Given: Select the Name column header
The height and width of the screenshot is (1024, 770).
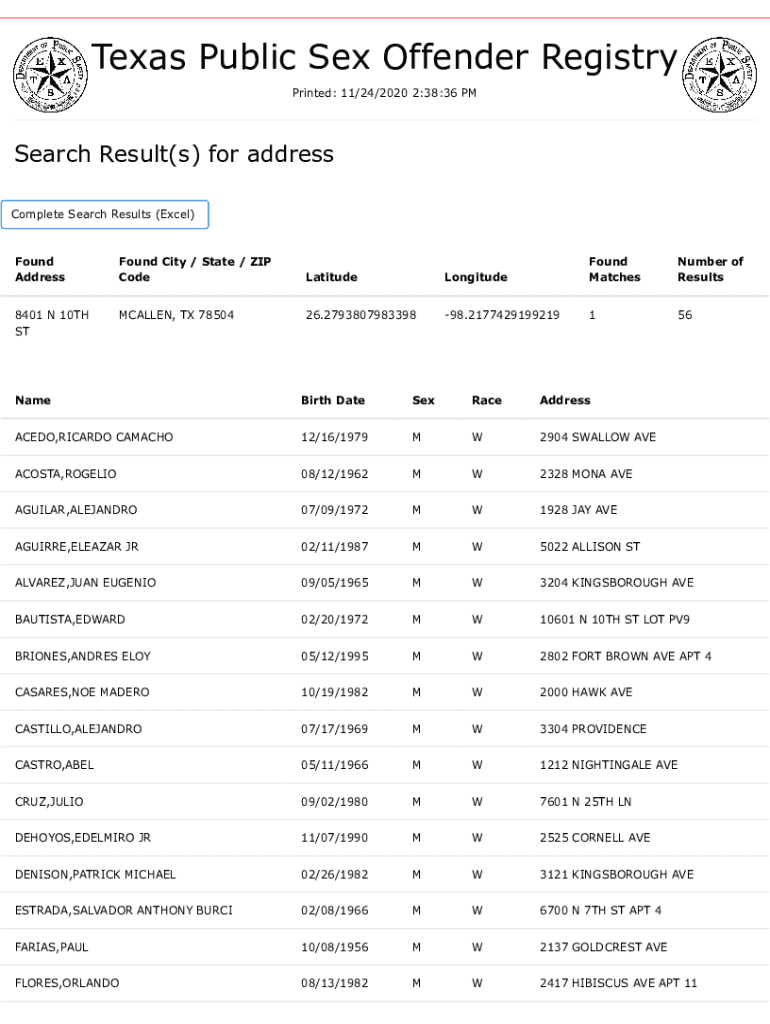Looking at the screenshot, I should click(x=33, y=400).
